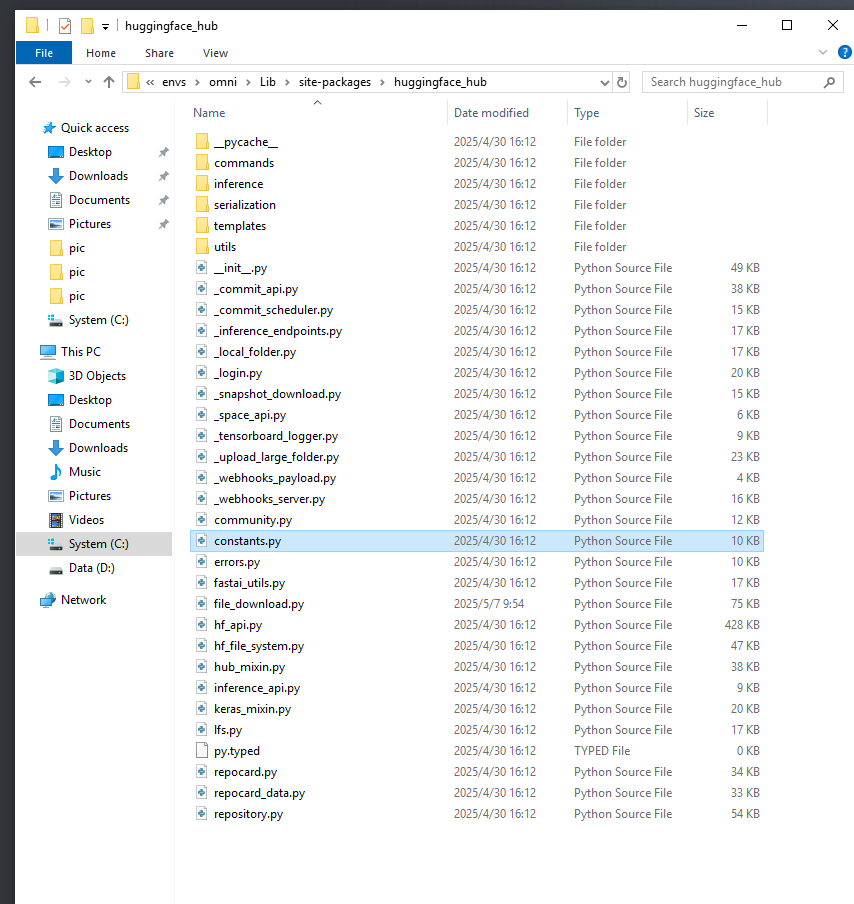Switch to the View ribbon tab
Viewport: 854px width, 904px height.
215,53
